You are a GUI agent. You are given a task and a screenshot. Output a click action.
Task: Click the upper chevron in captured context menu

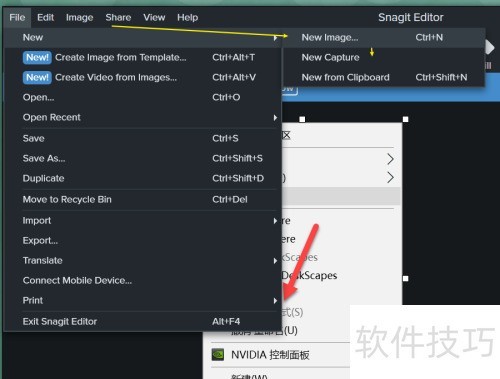pos(391,159)
